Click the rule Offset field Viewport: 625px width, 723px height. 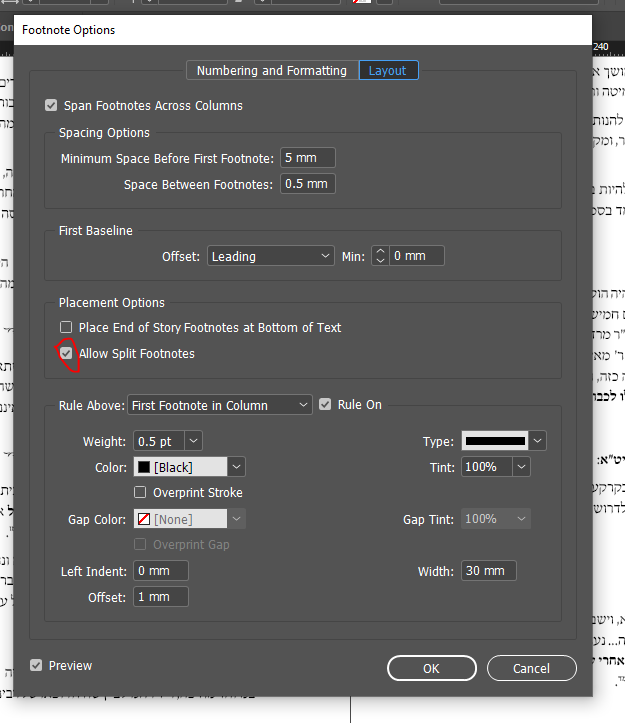click(x=161, y=597)
